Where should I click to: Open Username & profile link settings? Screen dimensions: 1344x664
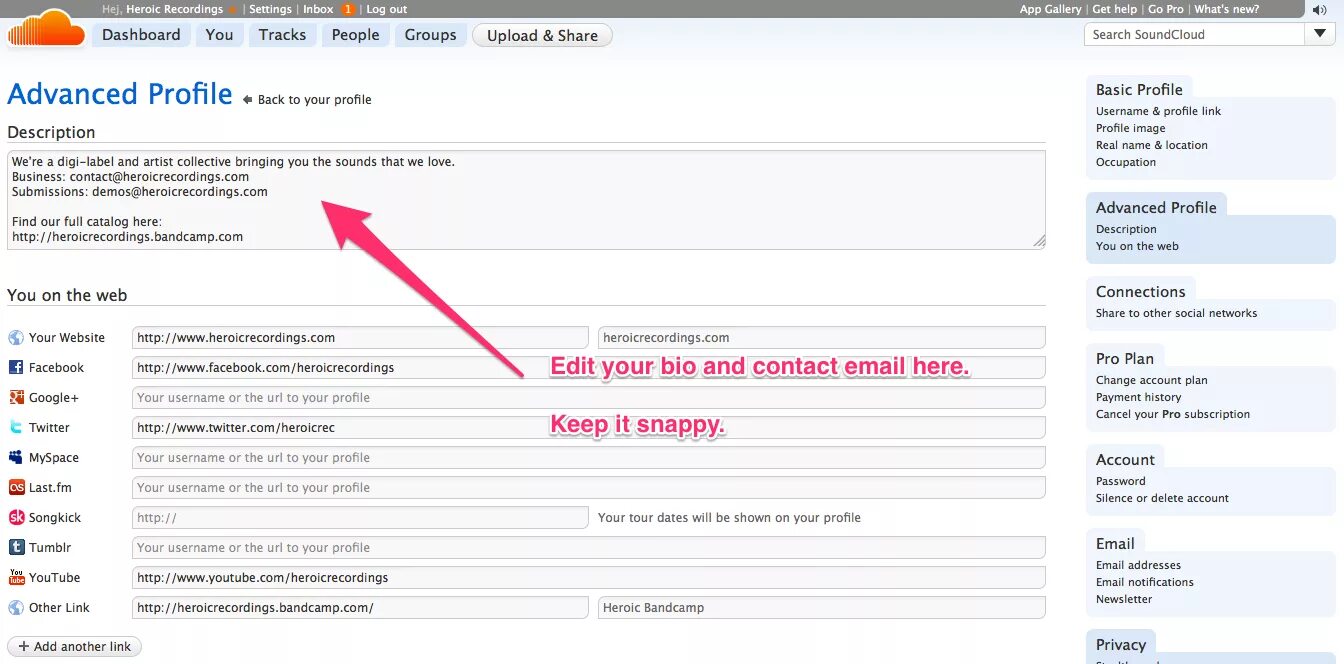tap(1158, 111)
